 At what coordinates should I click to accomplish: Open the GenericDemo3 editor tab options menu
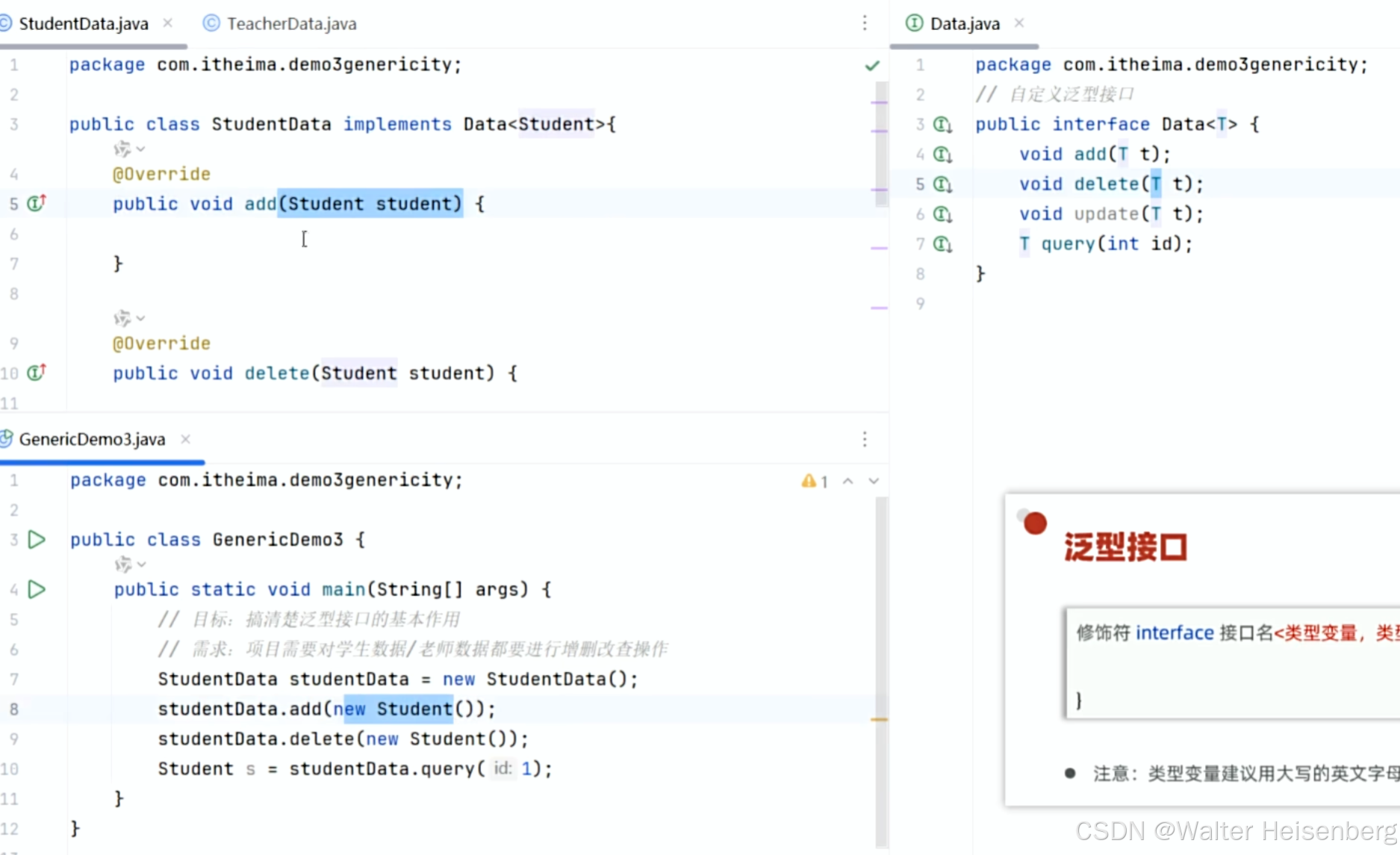point(865,439)
